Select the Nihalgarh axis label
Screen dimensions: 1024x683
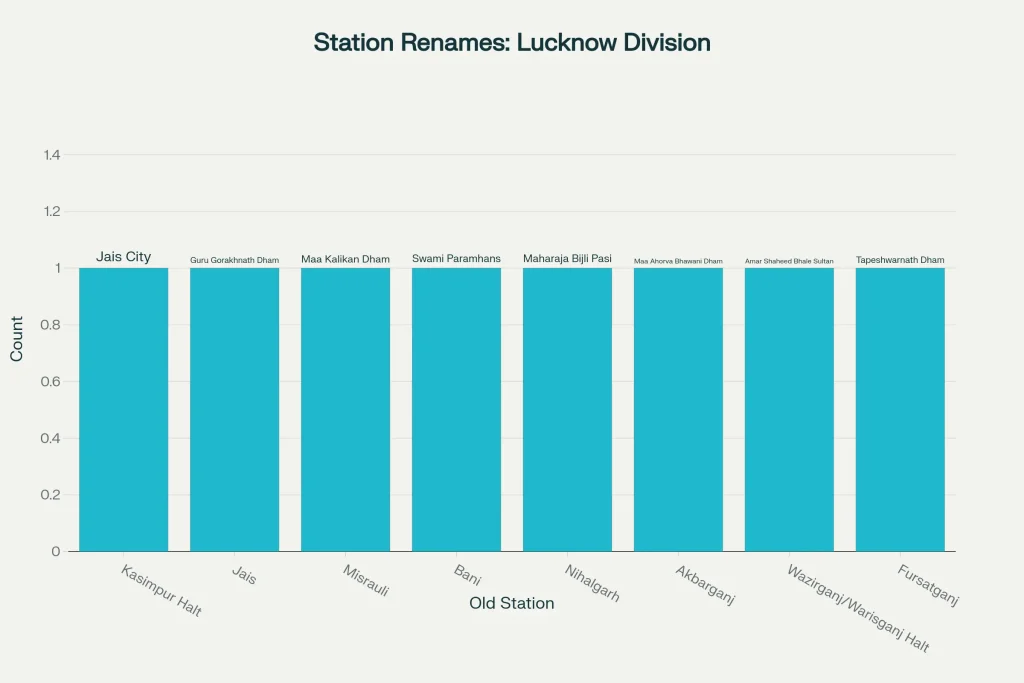[x=590, y=582]
